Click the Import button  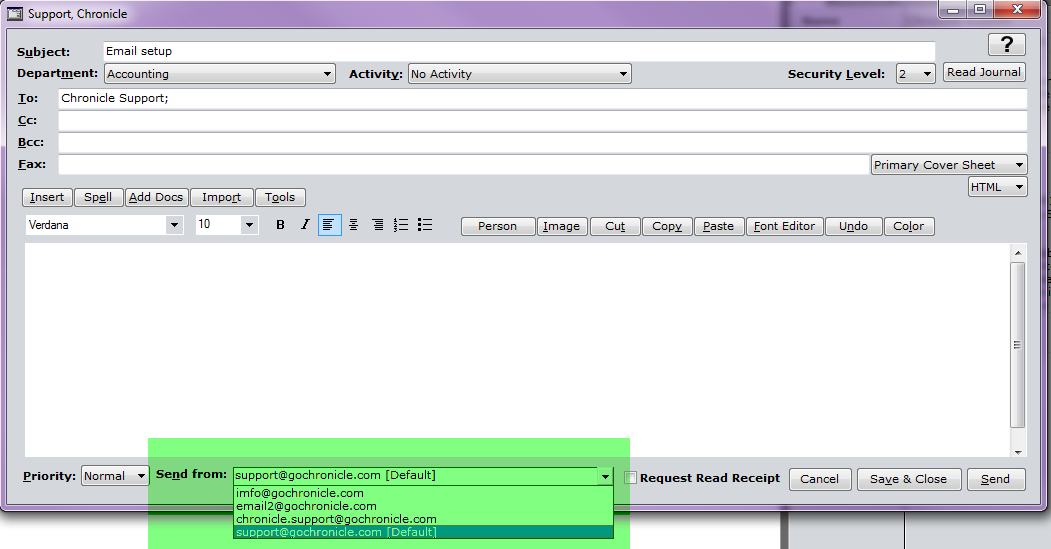point(222,197)
